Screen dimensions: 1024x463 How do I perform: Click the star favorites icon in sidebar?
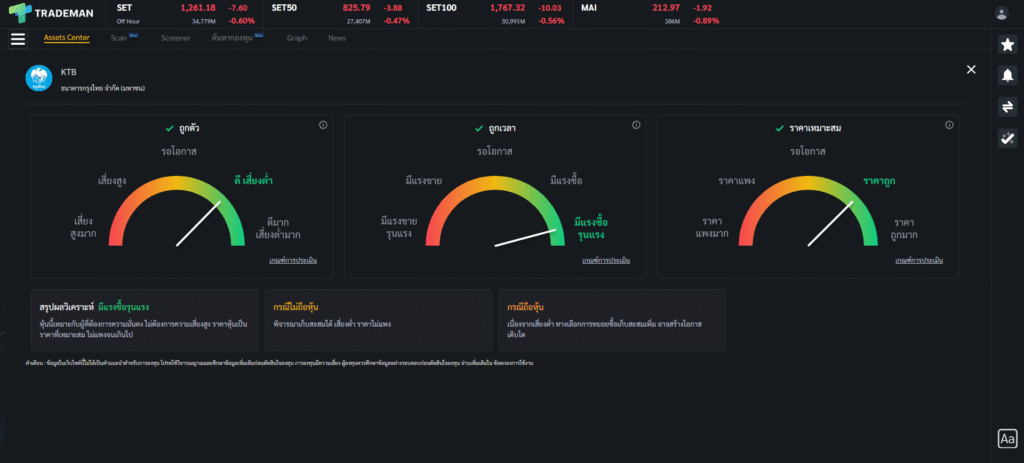pos(1007,45)
